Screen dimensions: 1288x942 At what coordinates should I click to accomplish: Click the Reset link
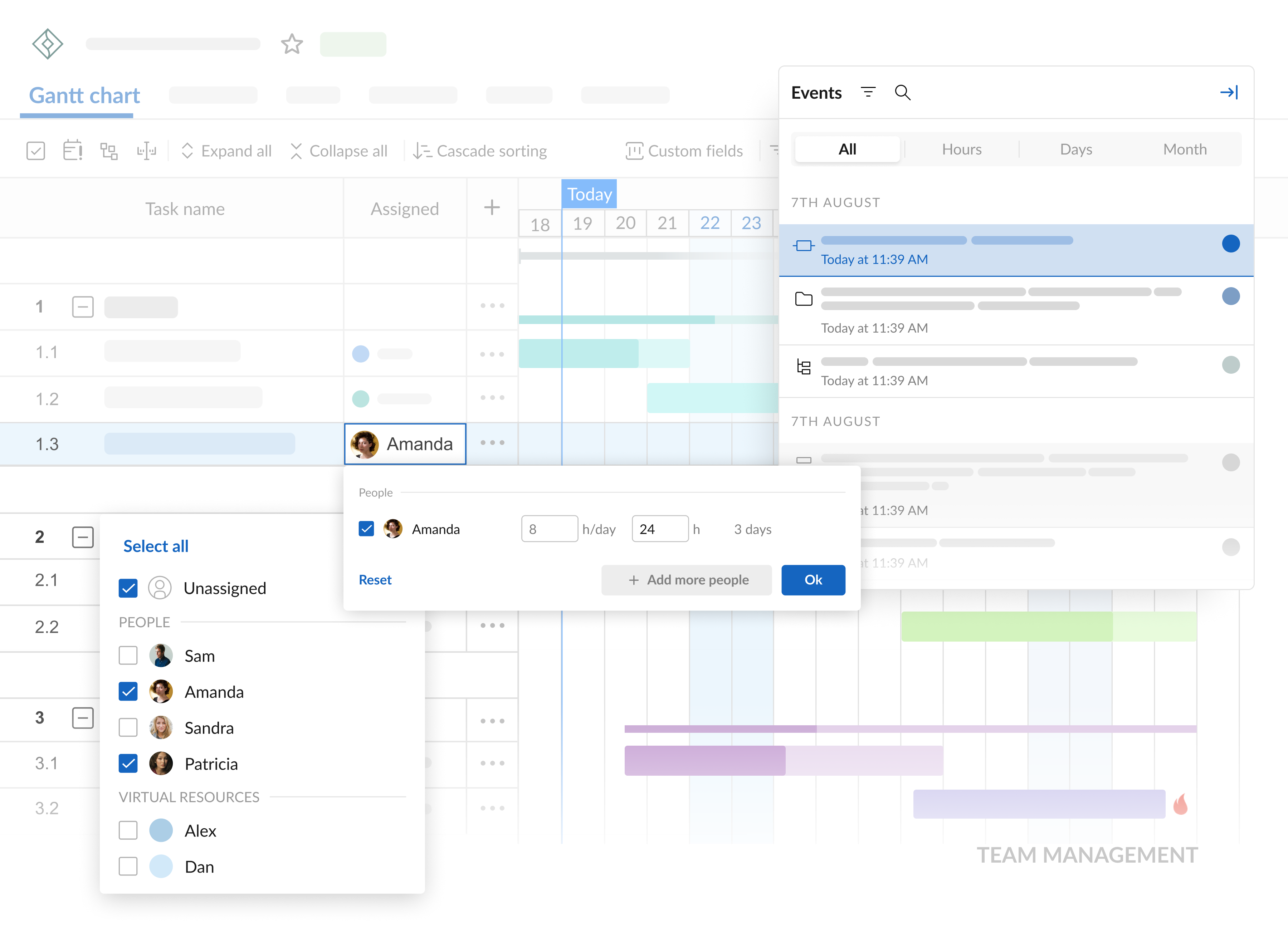pyautogui.click(x=375, y=579)
